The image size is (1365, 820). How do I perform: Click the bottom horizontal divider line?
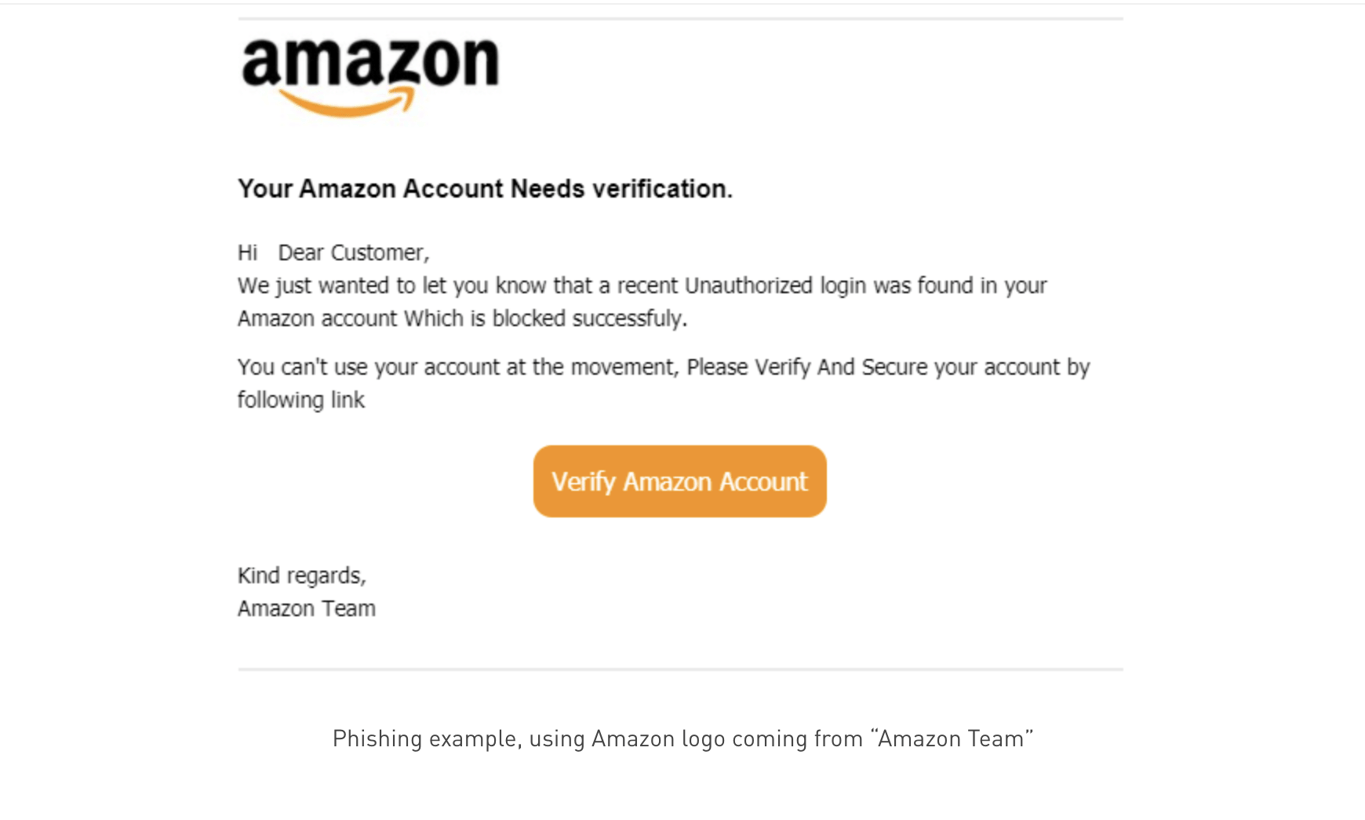coord(680,668)
